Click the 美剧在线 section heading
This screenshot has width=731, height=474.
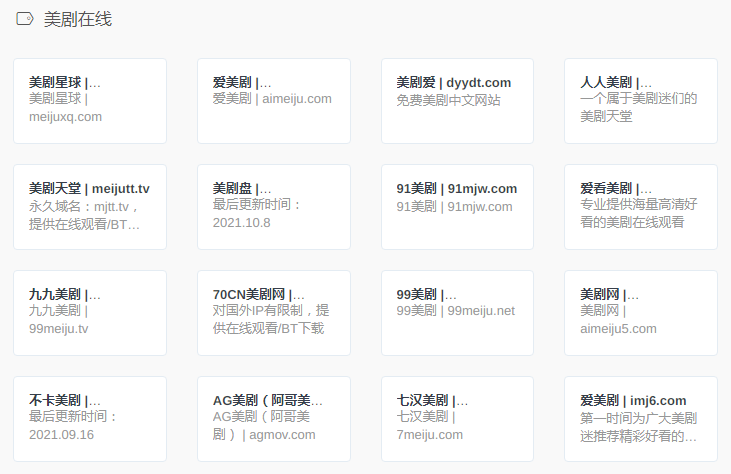coord(78,20)
